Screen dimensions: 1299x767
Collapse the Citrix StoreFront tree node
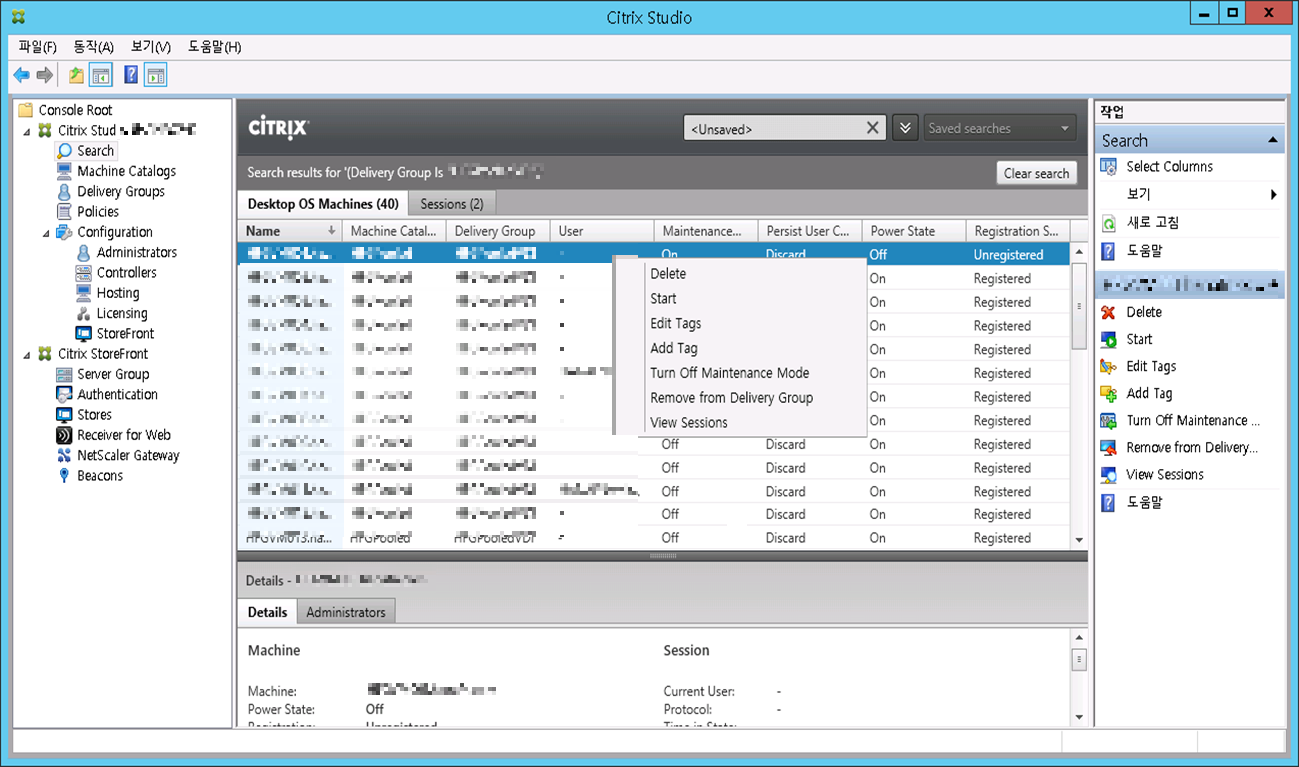coord(26,354)
